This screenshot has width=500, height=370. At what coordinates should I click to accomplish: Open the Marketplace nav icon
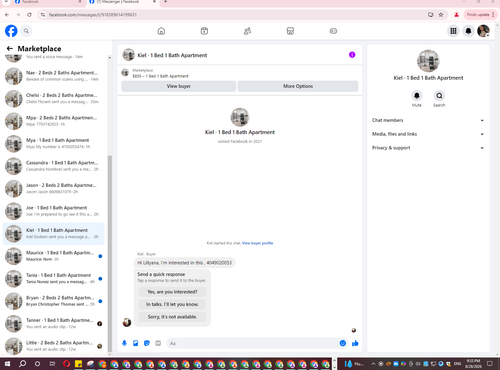[x=290, y=31]
